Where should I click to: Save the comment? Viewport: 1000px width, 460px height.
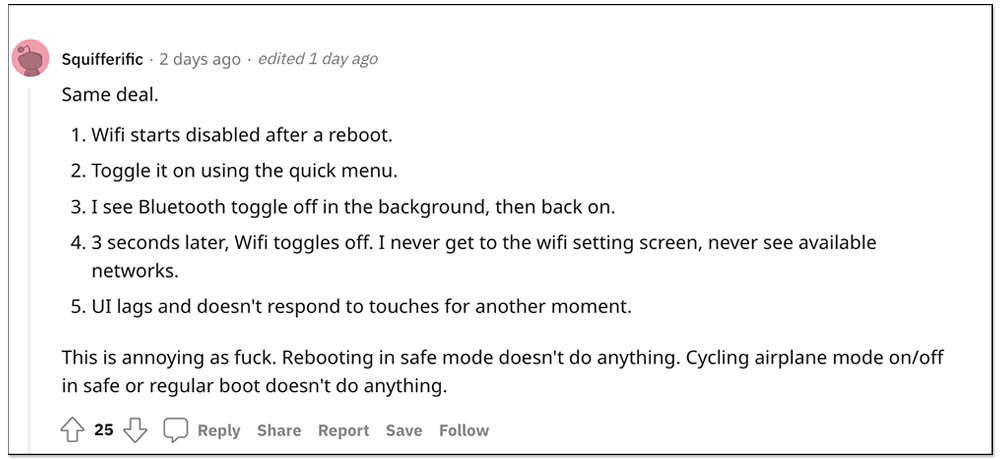point(404,431)
